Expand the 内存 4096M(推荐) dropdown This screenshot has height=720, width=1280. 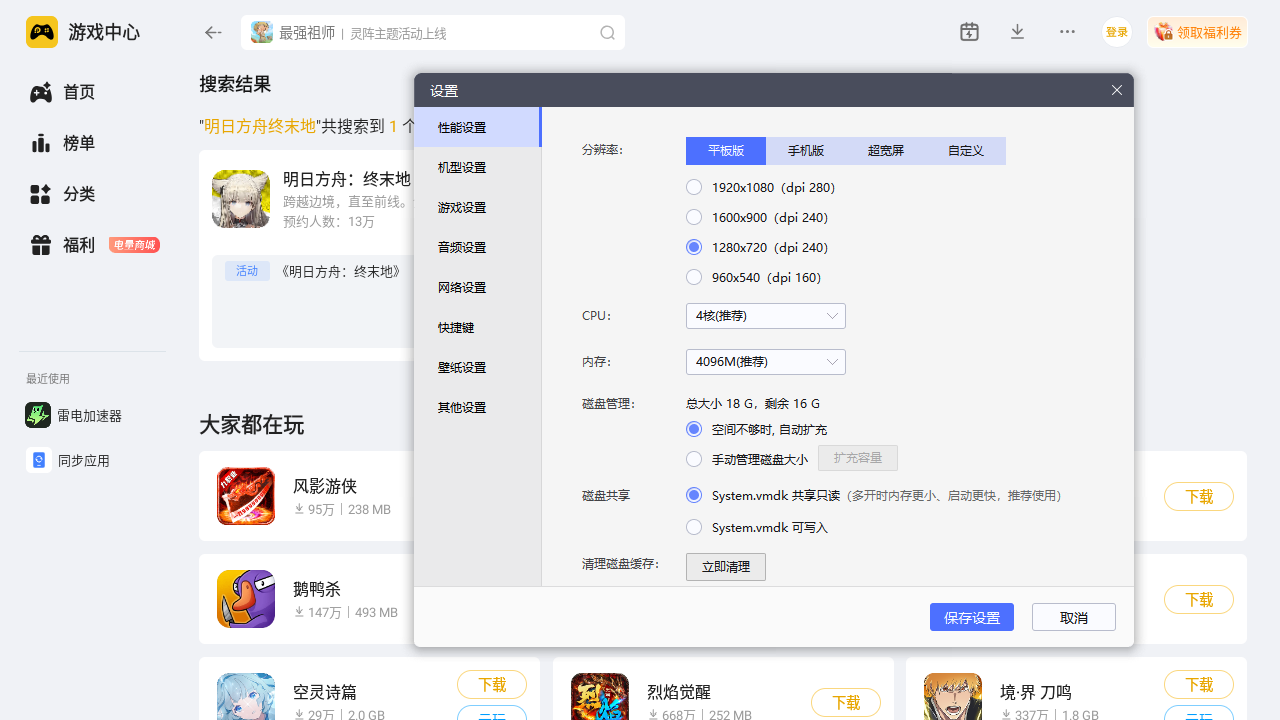[x=765, y=362]
